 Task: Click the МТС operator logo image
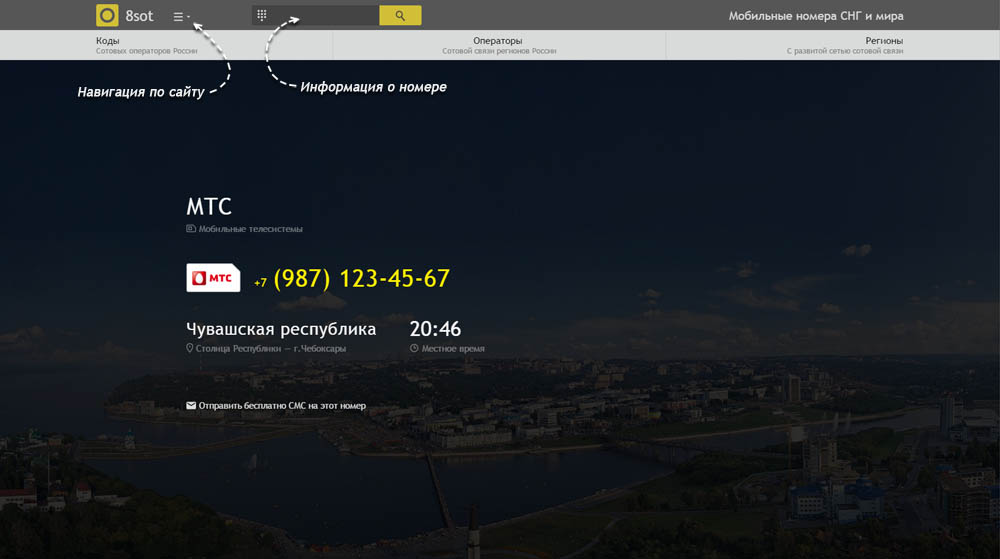[213, 278]
